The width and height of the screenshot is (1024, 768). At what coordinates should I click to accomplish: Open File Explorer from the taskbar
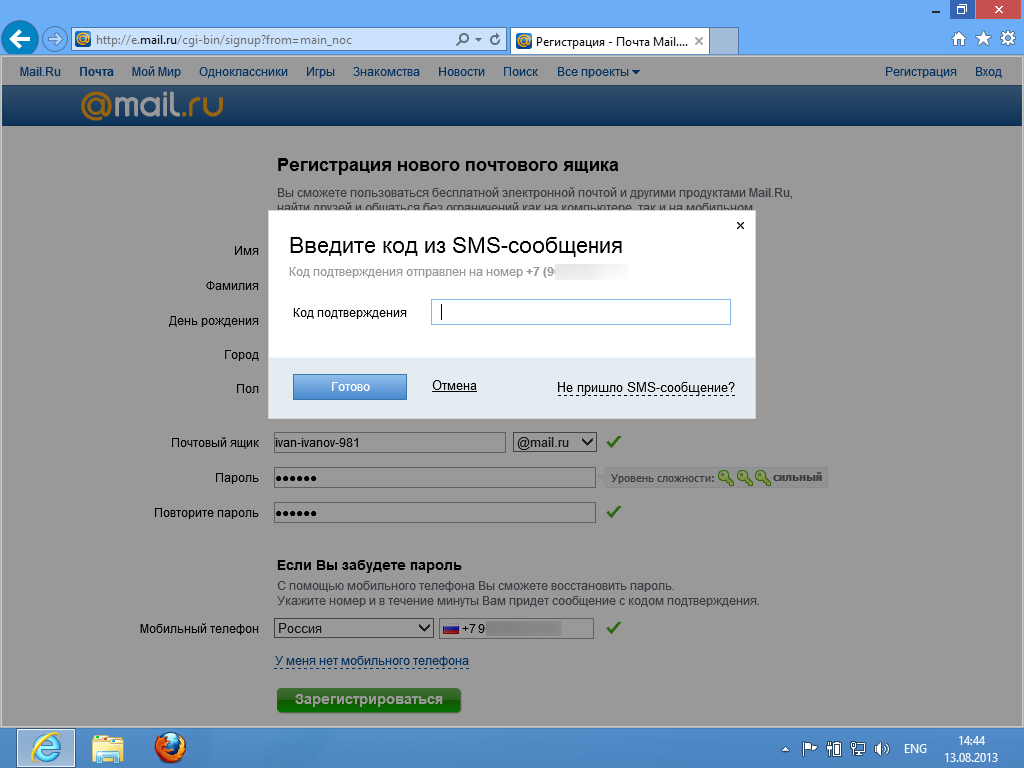(x=108, y=748)
